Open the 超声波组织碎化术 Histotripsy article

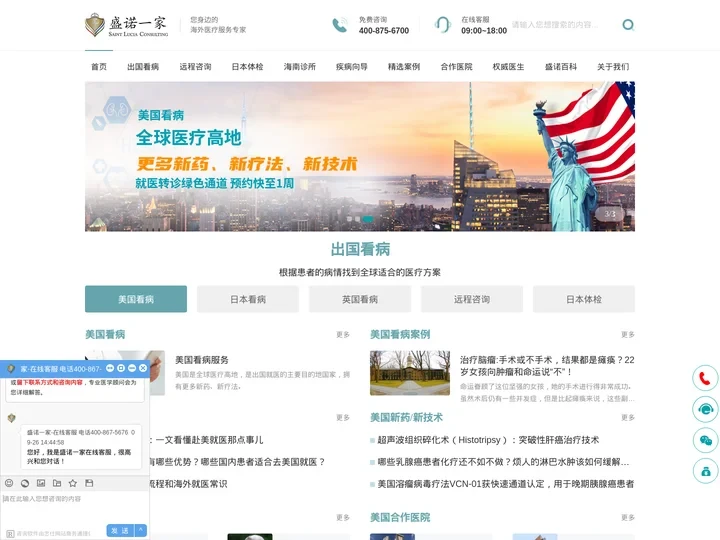tap(488, 440)
